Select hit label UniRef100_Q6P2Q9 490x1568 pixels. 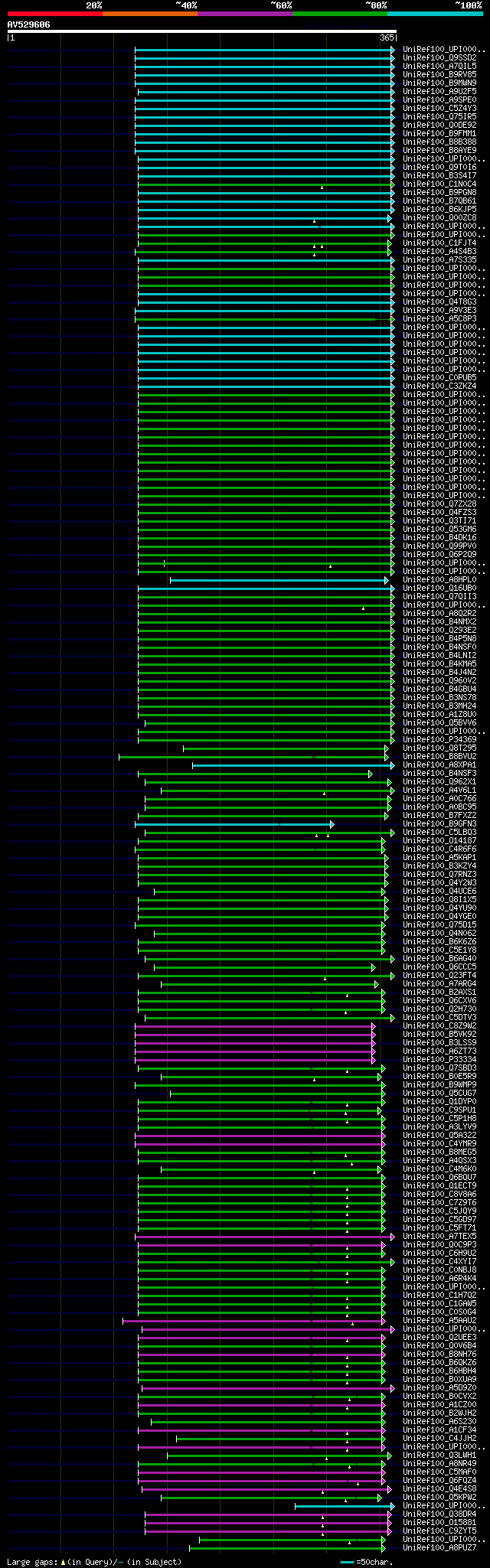point(439,554)
